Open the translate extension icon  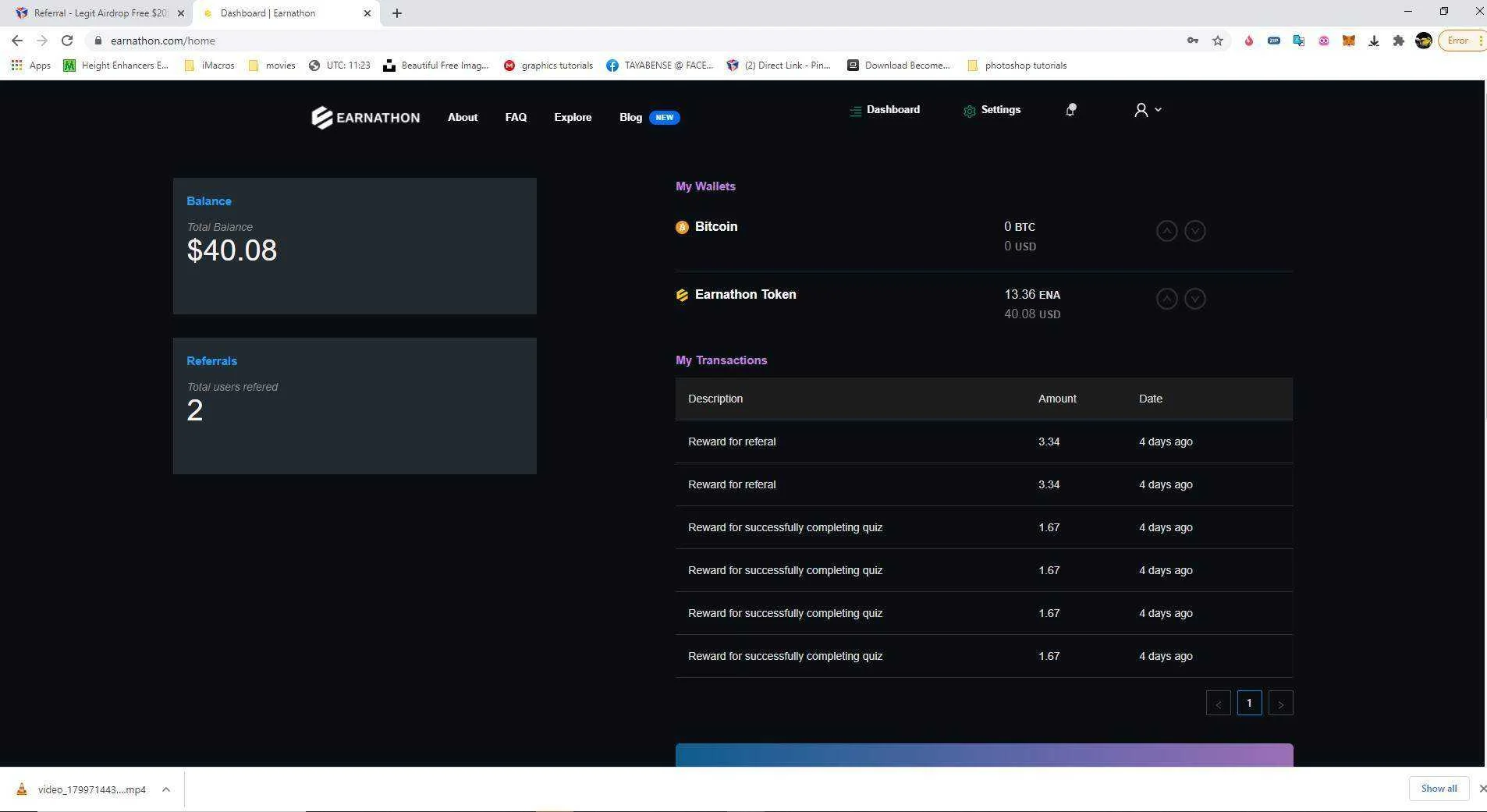click(1299, 41)
